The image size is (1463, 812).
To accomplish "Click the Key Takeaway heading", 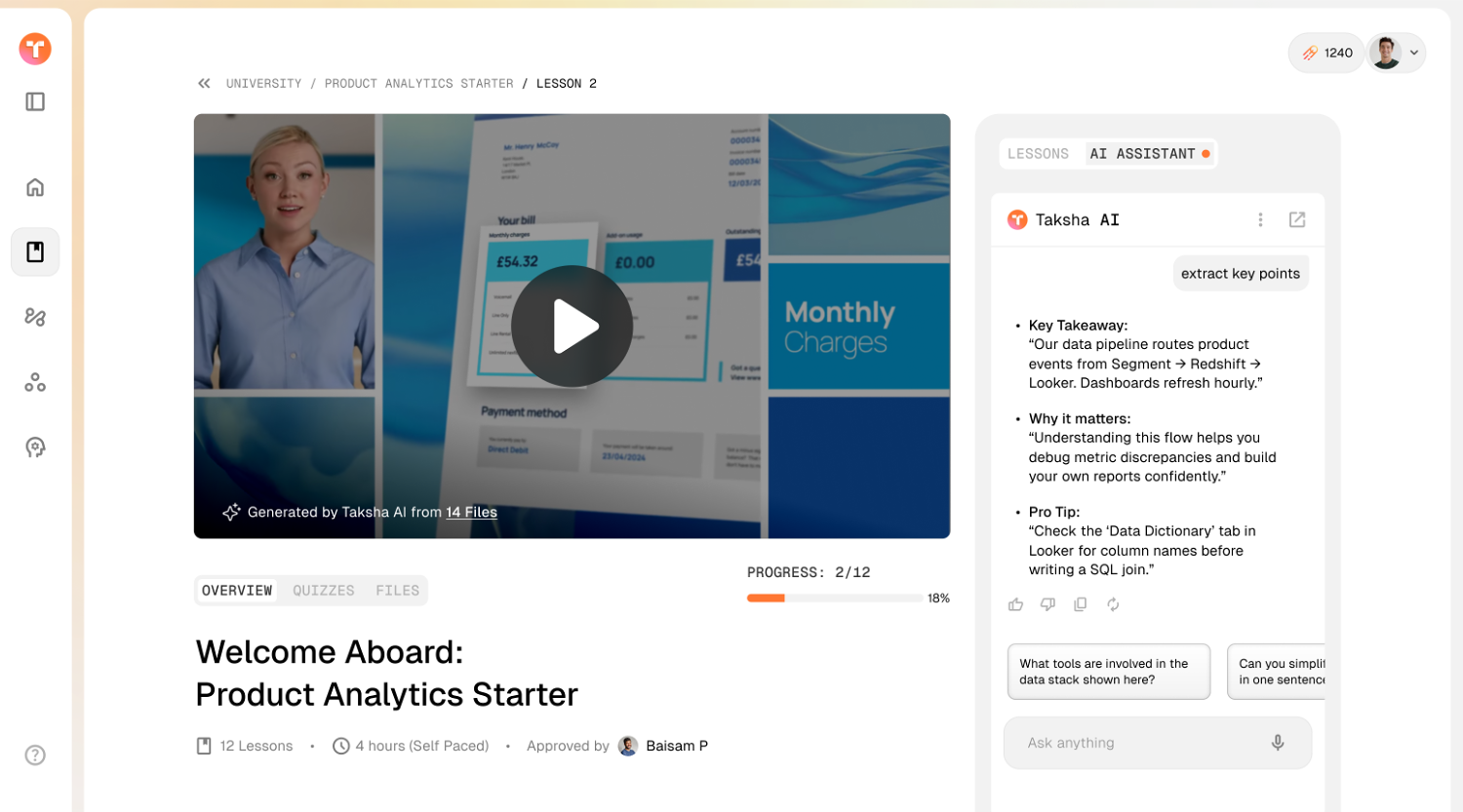I will pos(1078,326).
